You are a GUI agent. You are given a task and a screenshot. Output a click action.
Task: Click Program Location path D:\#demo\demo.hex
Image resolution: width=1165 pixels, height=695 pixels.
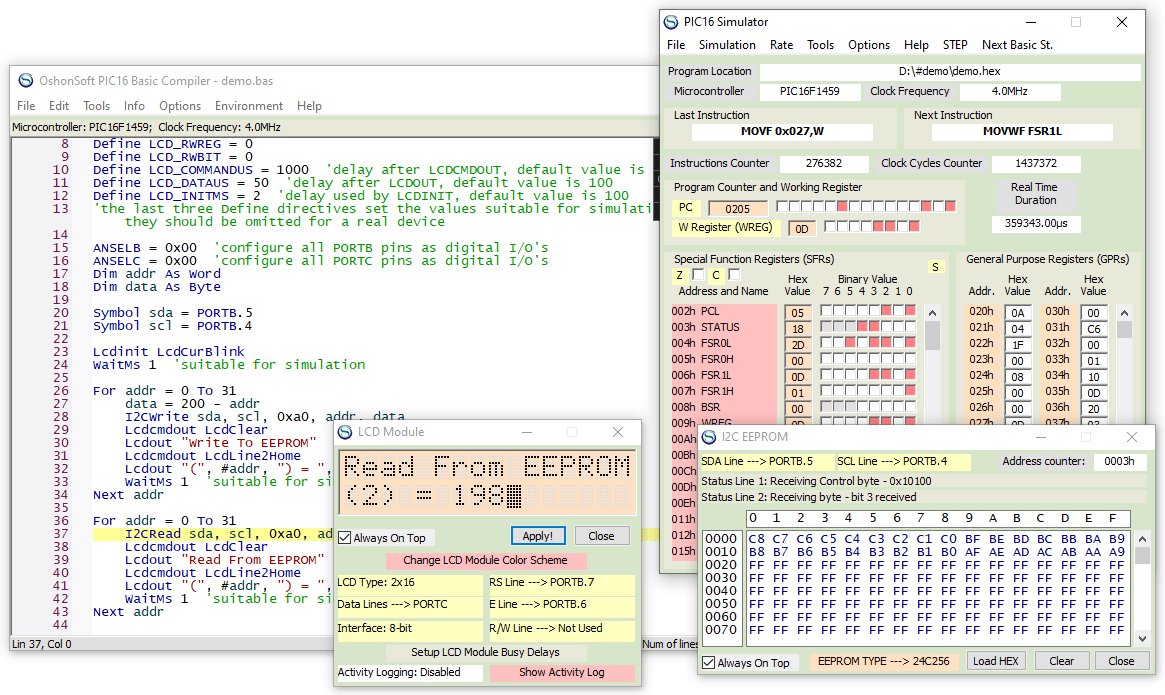950,71
